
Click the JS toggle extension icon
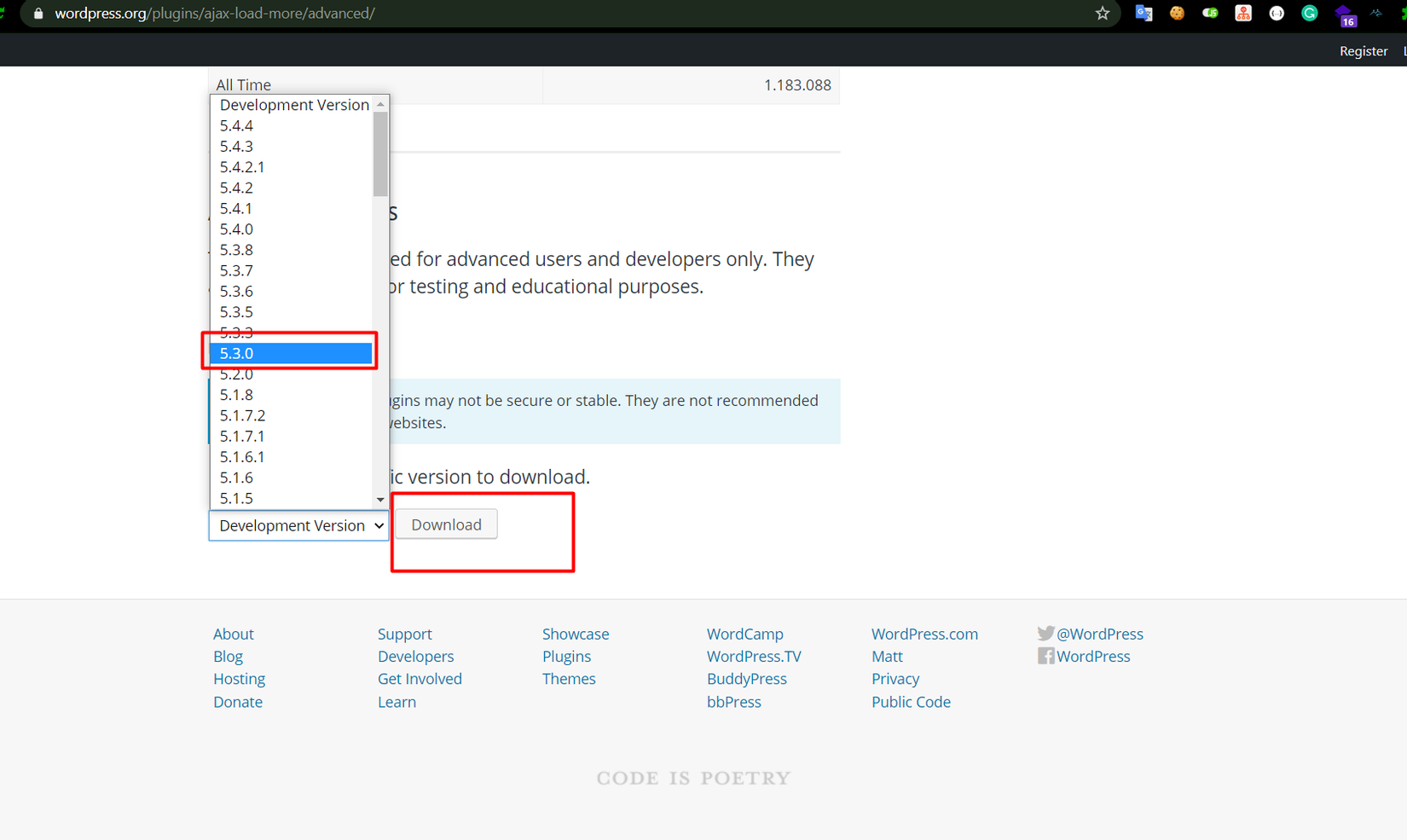pos(1210,14)
